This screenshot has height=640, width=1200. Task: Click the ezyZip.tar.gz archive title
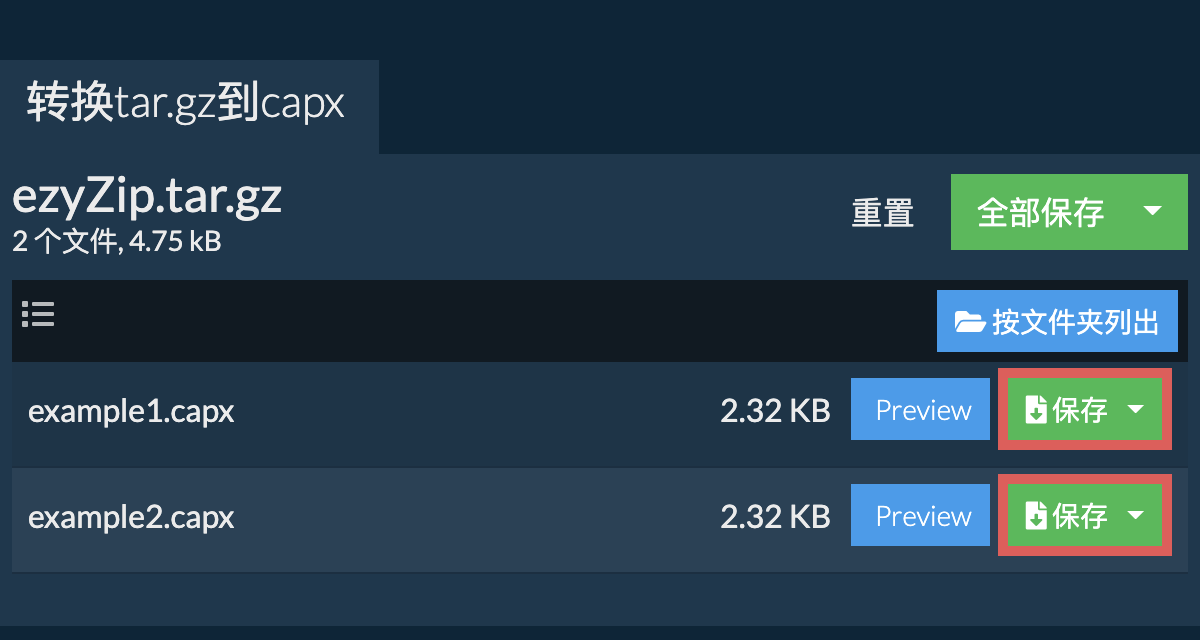[147, 199]
